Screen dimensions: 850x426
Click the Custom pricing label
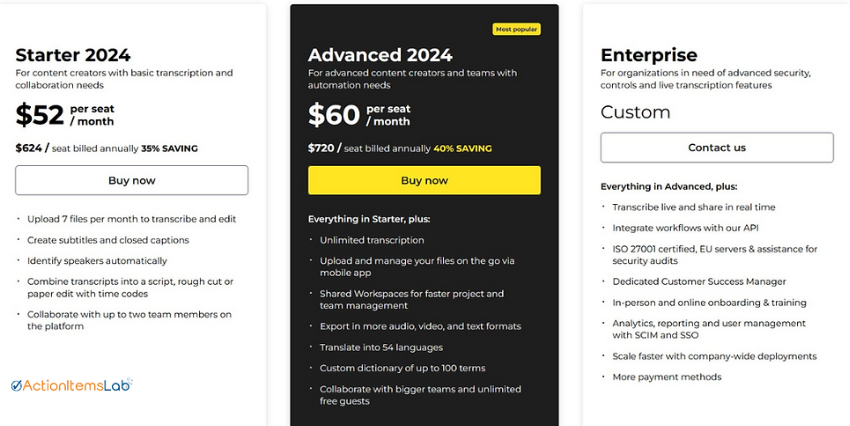click(x=635, y=112)
